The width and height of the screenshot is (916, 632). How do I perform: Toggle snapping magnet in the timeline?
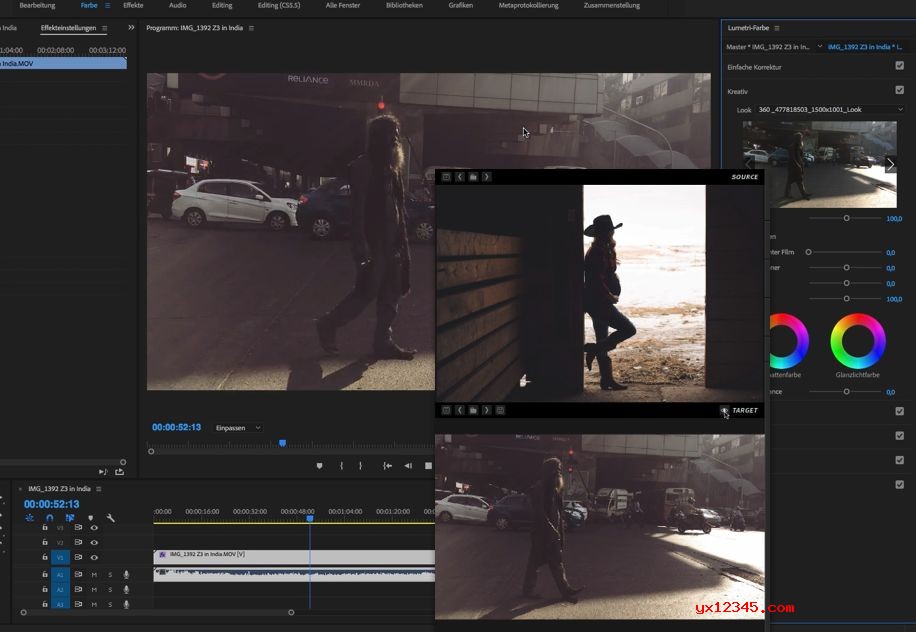click(50, 518)
